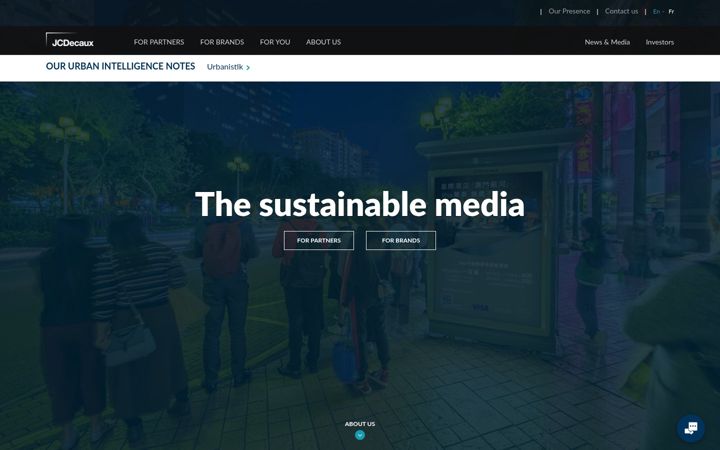Click the For Partners hero button
Viewport: 720px width, 450px height.
click(319, 240)
